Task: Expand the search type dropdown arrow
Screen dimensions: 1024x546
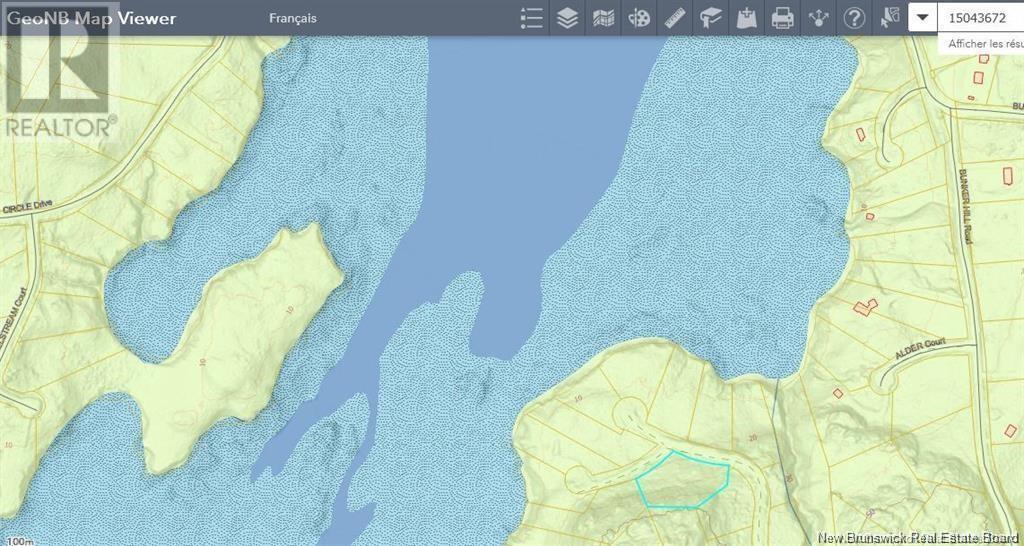Action: click(x=922, y=18)
